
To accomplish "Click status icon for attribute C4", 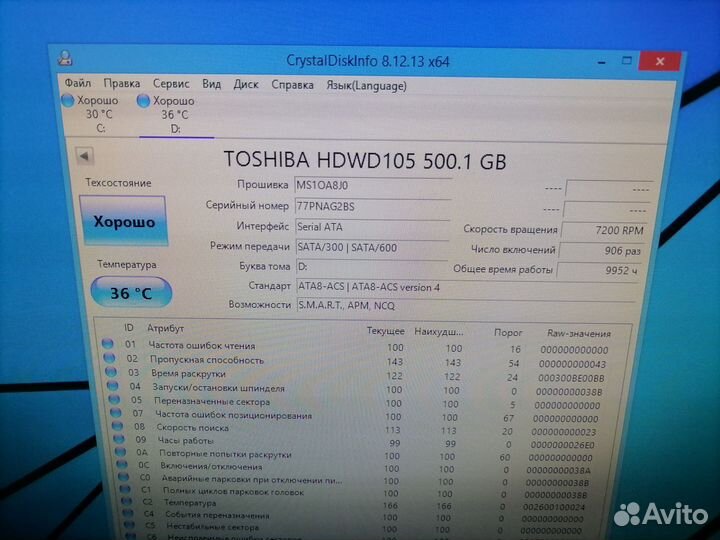I will 129,513.
